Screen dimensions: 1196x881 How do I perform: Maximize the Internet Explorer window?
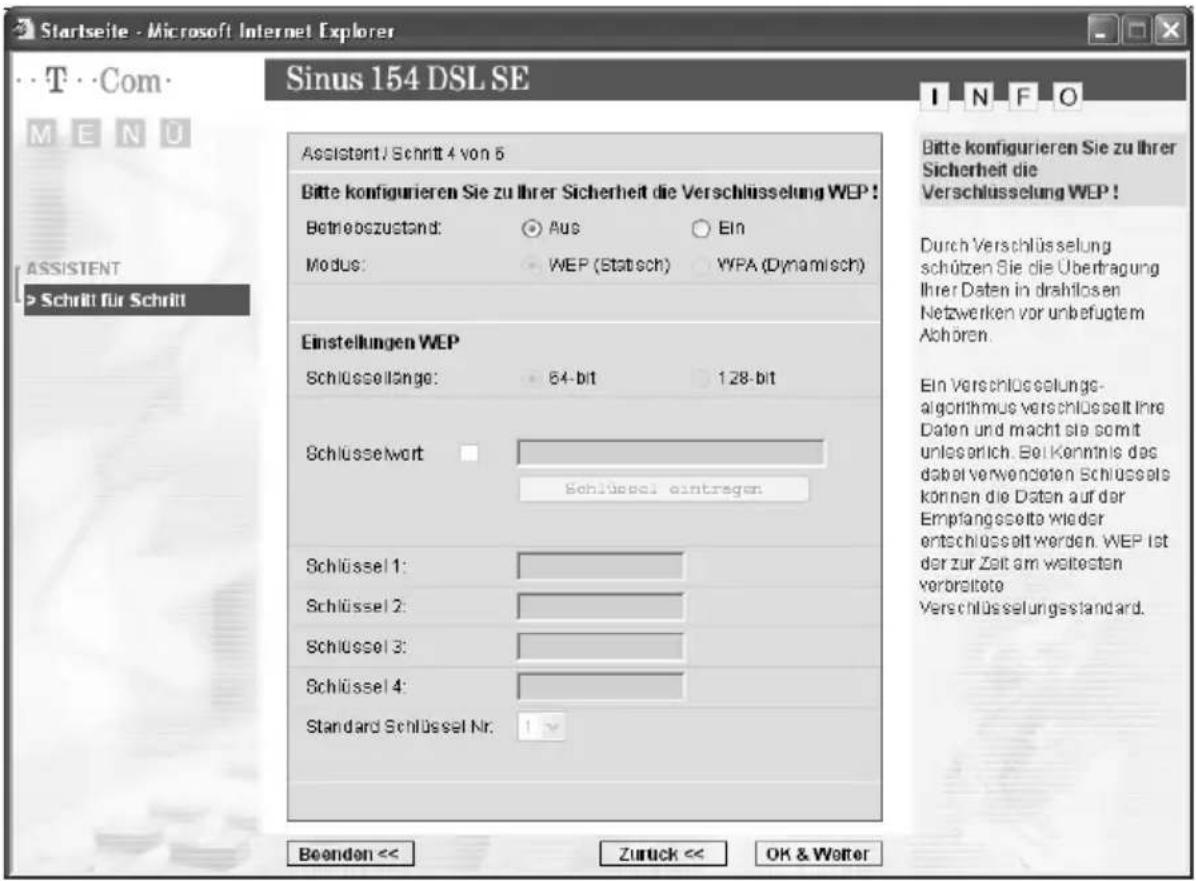[1137, 31]
